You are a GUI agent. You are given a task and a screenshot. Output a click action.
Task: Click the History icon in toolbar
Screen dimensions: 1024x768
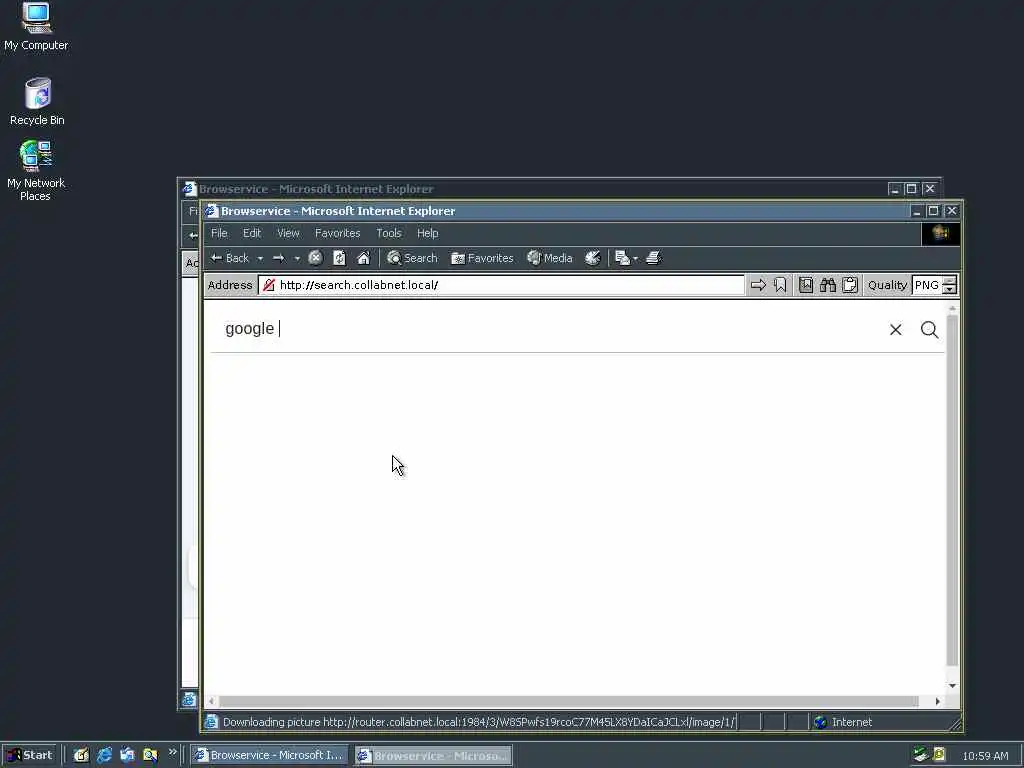click(x=592, y=258)
